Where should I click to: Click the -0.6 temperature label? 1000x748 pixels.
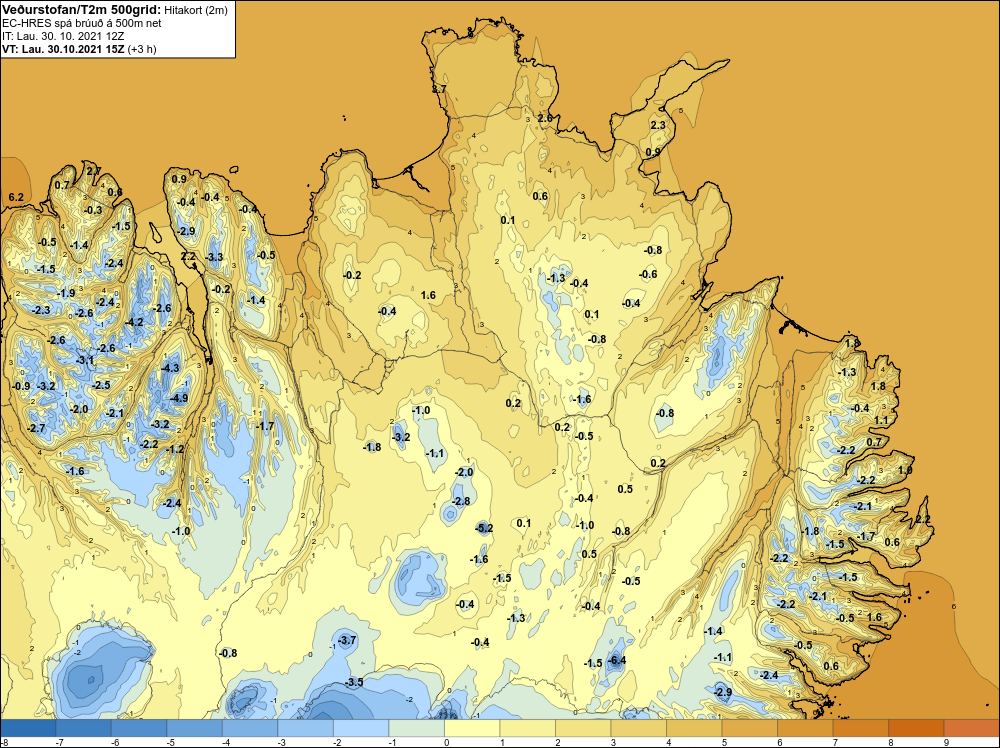[x=648, y=275]
